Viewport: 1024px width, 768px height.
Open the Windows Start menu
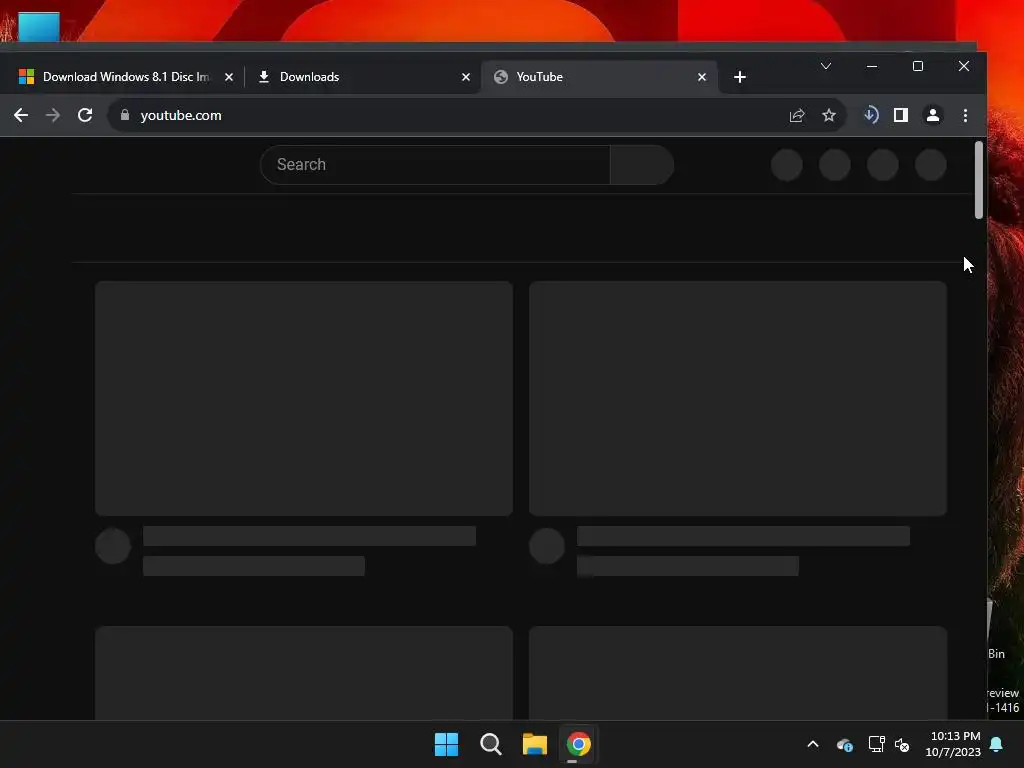tap(447, 744)
